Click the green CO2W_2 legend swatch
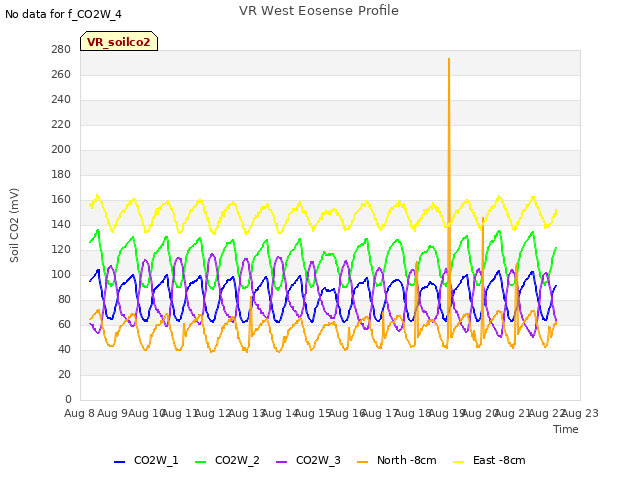 [x=200, y=462]
